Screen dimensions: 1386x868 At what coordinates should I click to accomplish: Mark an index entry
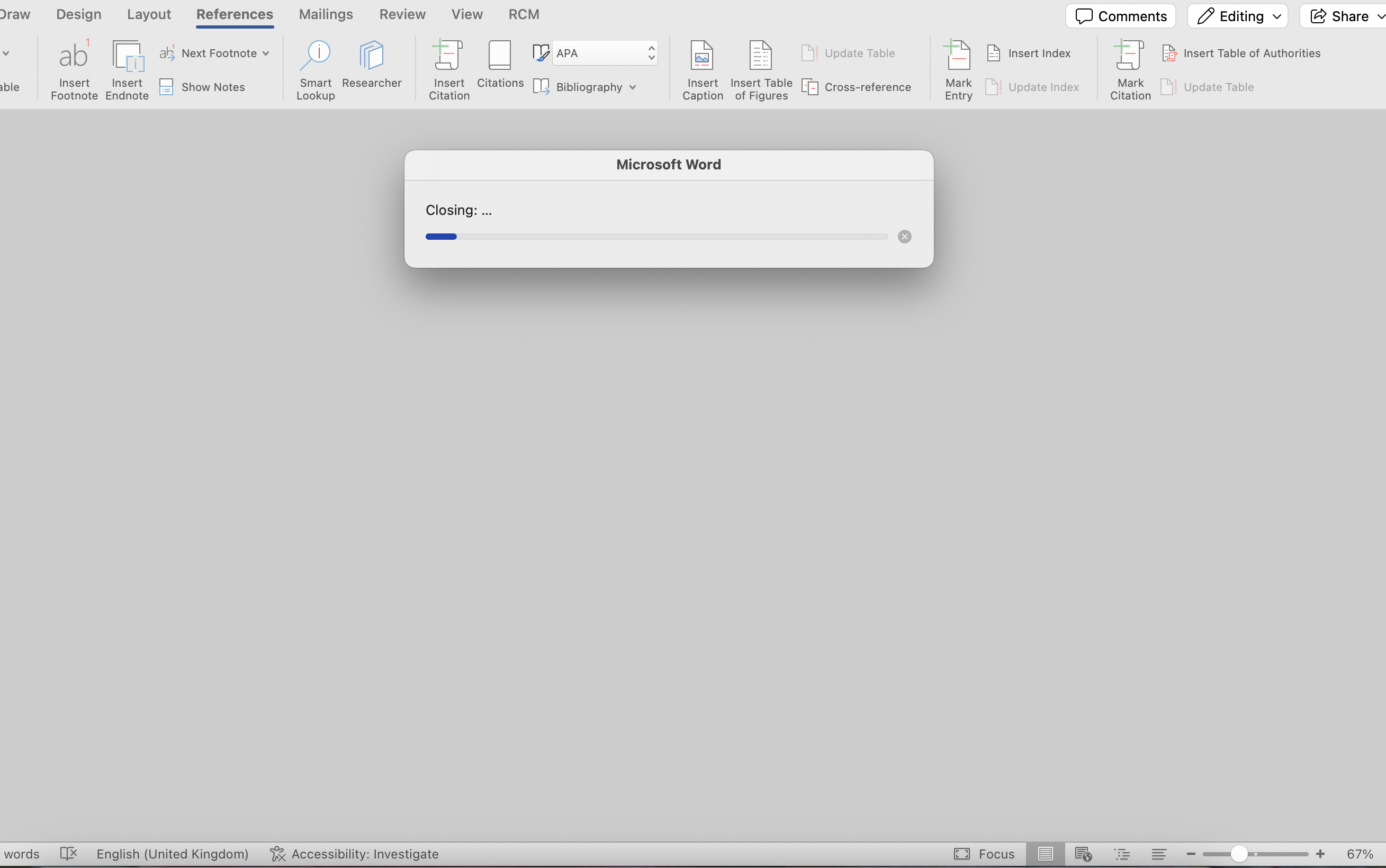click(957, 69)
